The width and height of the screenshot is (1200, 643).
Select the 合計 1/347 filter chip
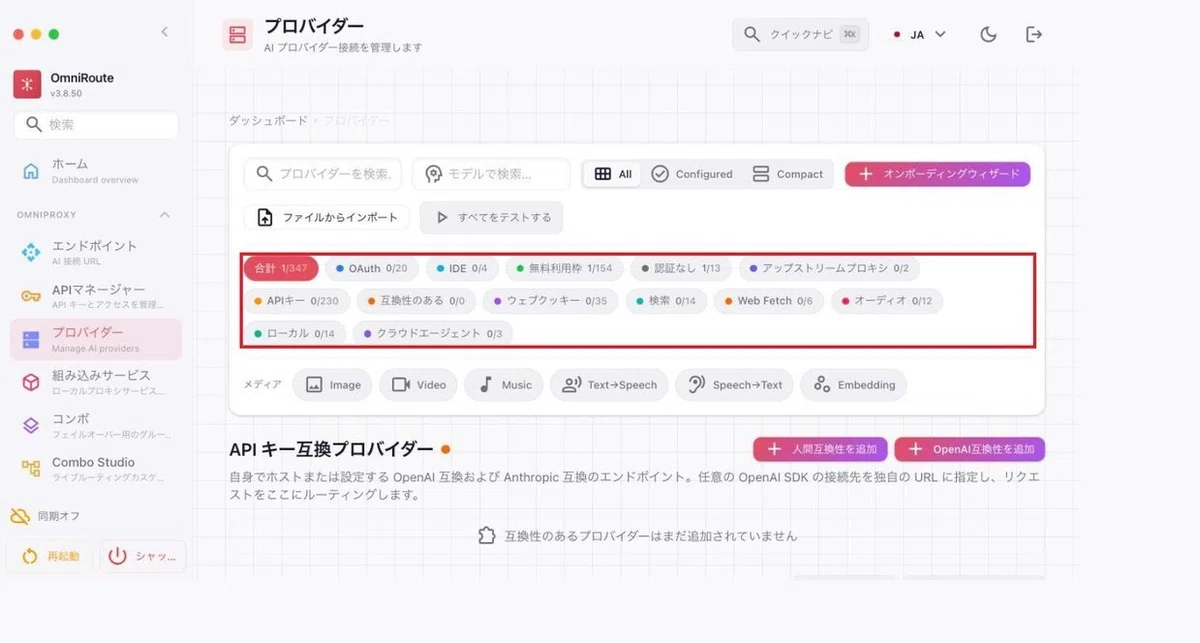pos(281,268)
